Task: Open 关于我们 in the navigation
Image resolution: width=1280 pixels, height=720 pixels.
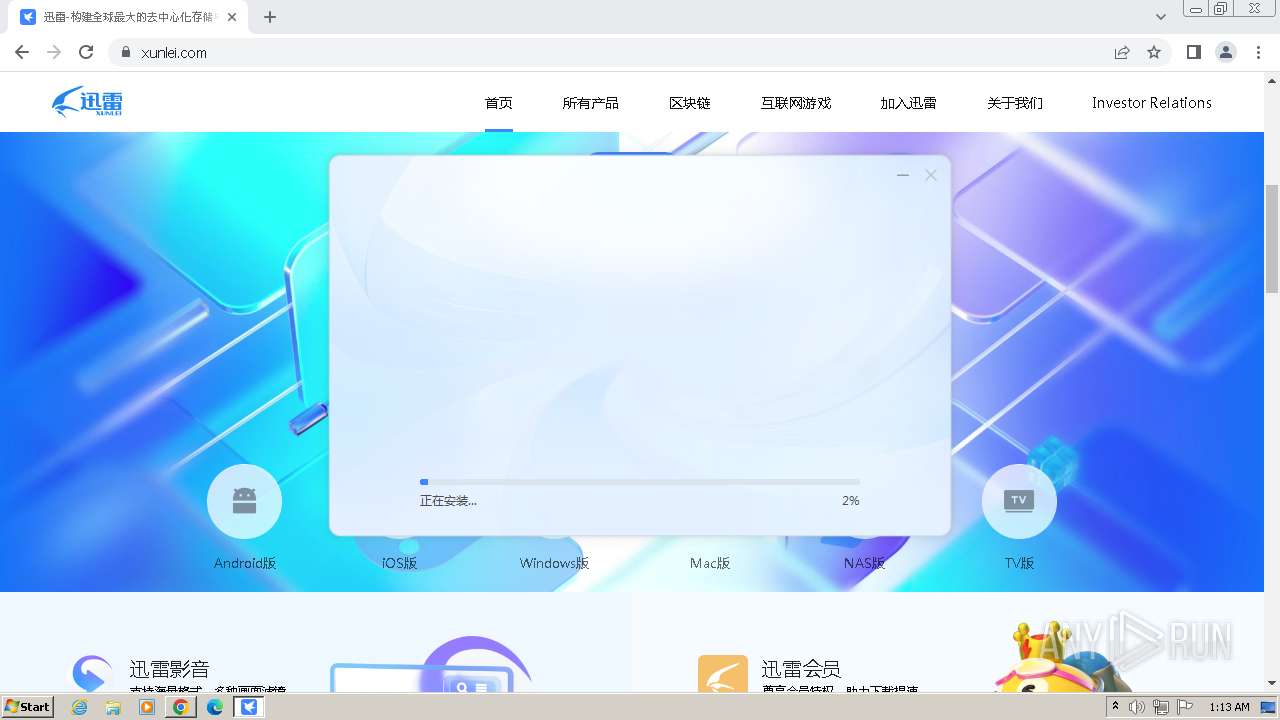Action: point(1015,103)
